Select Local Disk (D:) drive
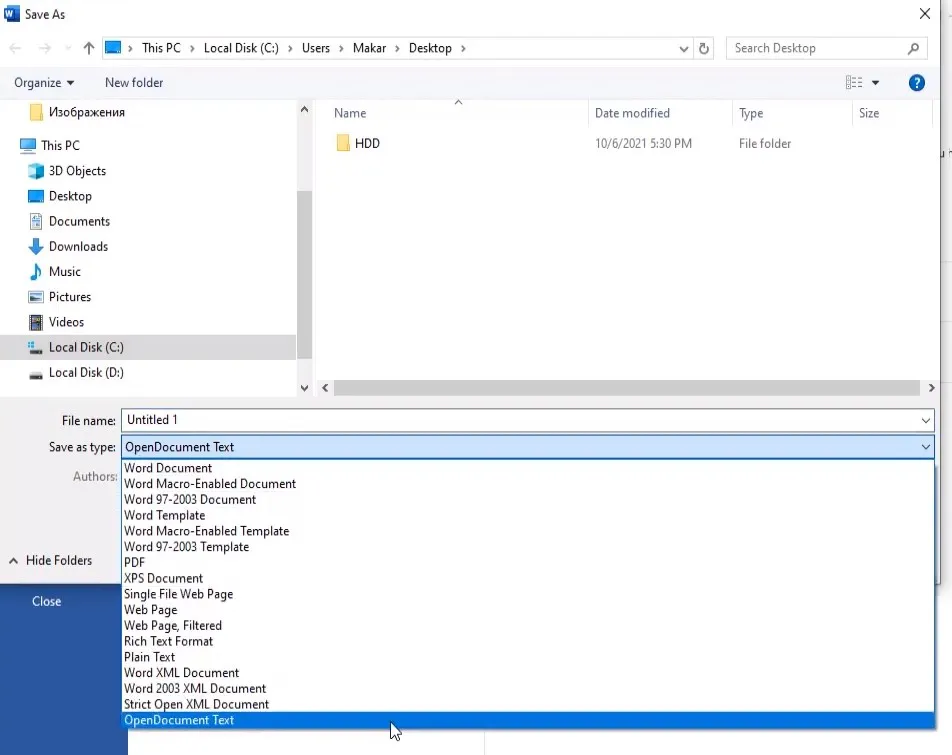Viewport: 952px width, 755px height. (85, 372)
